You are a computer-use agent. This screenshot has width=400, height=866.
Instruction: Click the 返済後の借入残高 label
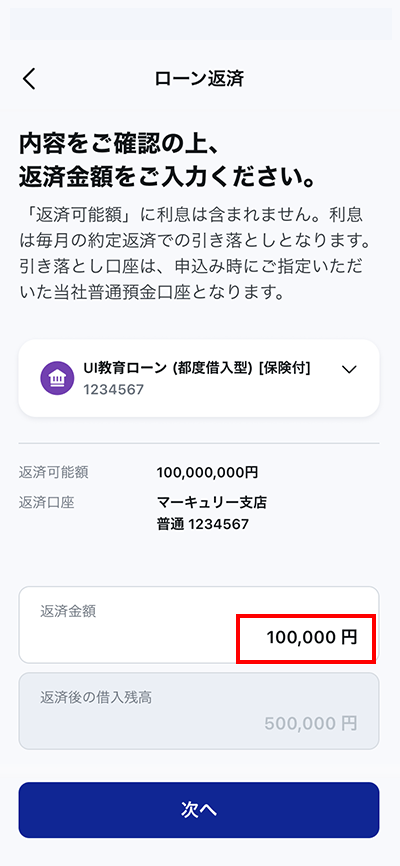pos(96,698)
